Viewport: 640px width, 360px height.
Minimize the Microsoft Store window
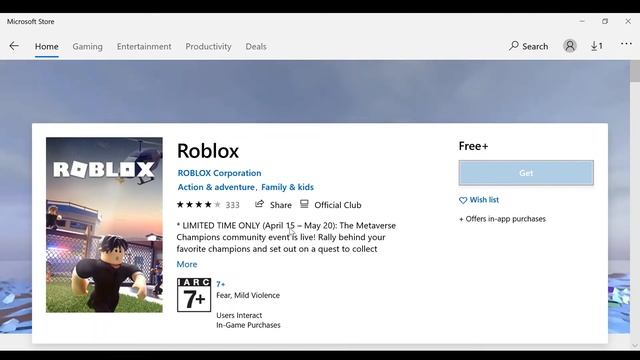coord(582,21)
